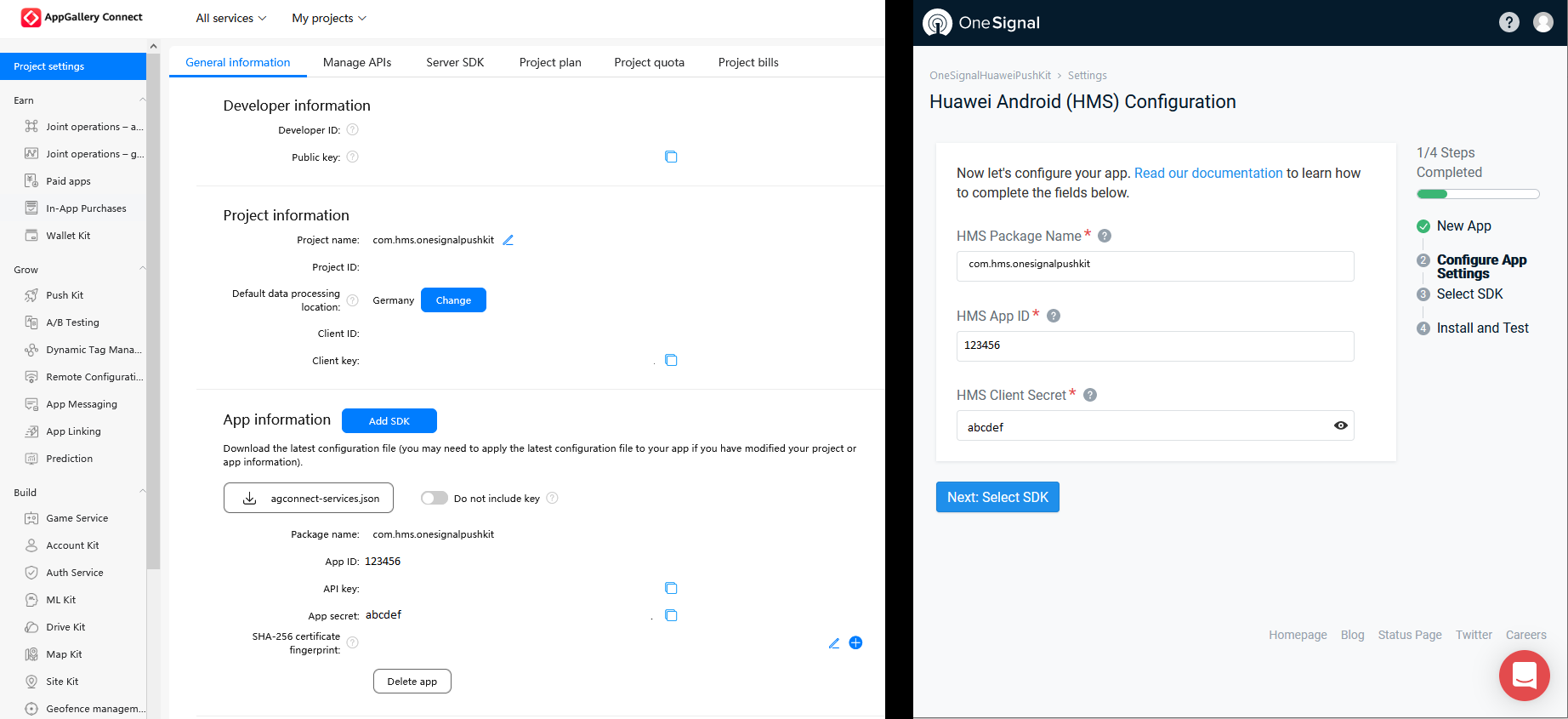Click the Map Kit sidebar icon
The height and width of the screenshot is (719, 1568).
coord(31,654)
